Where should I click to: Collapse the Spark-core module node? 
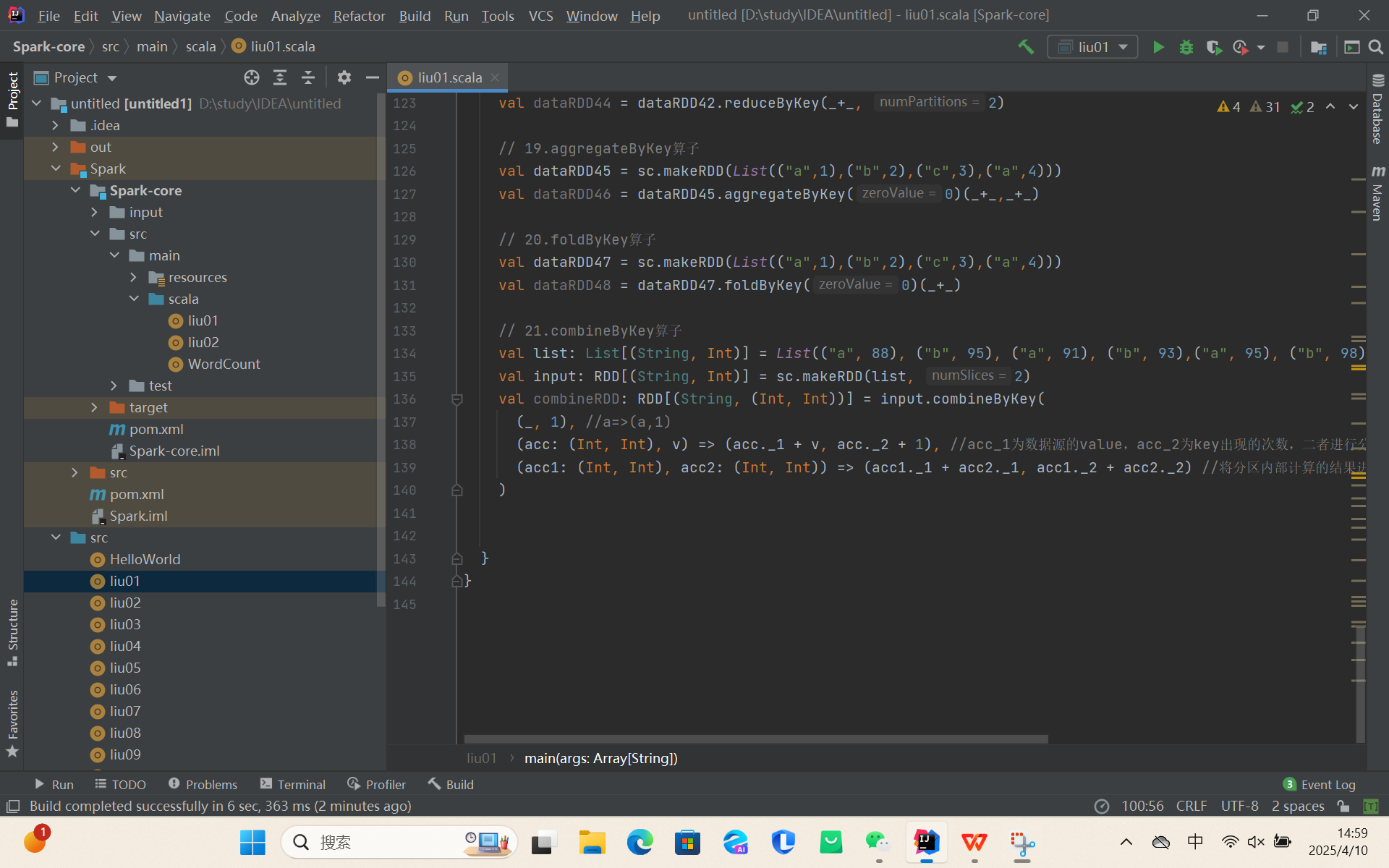[76, 190]
